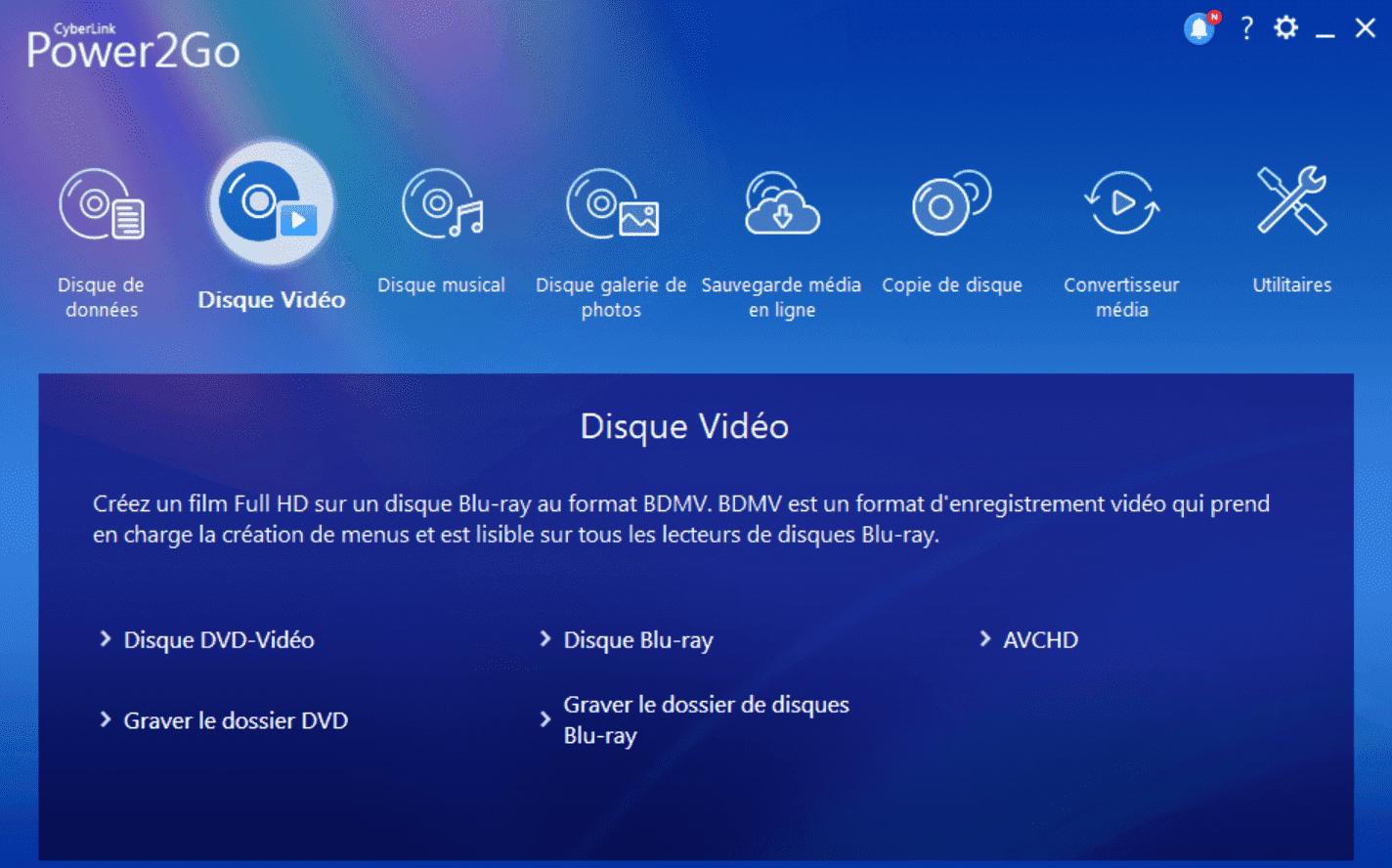View notifications via the bell icon
1392x868 pixels.
[x=1200, y=28]
